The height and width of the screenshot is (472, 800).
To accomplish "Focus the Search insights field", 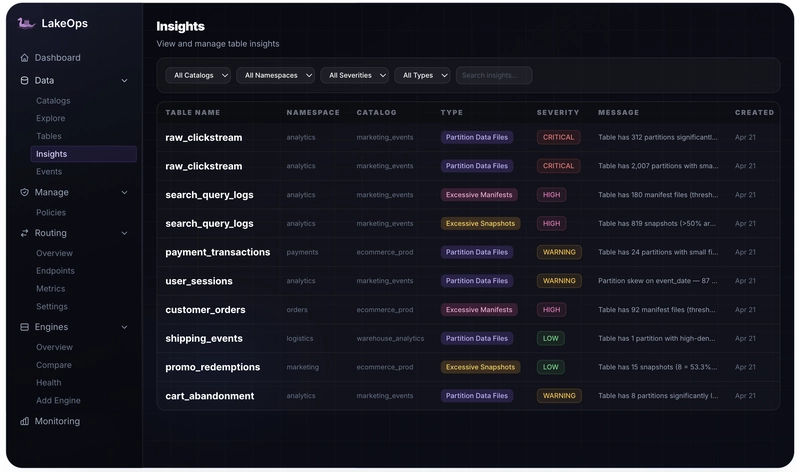I will click(494, 75).
